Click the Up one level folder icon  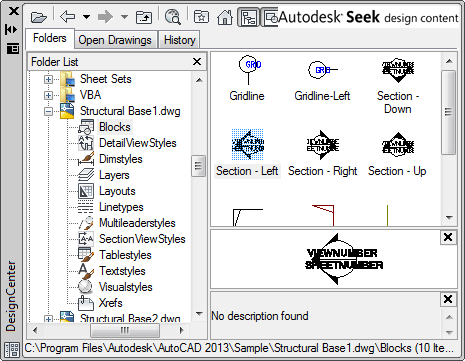(x=144, y=17)
